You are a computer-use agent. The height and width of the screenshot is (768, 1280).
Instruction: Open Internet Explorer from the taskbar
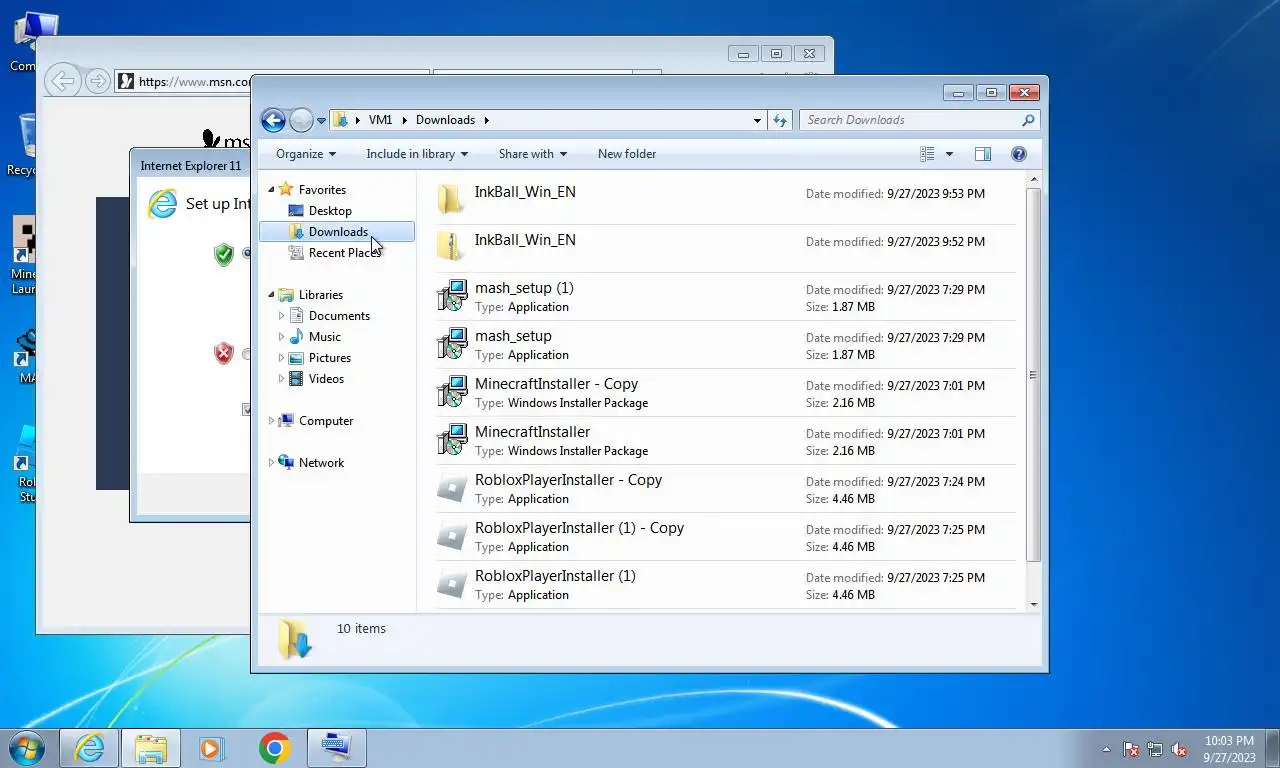click(90, 748)
